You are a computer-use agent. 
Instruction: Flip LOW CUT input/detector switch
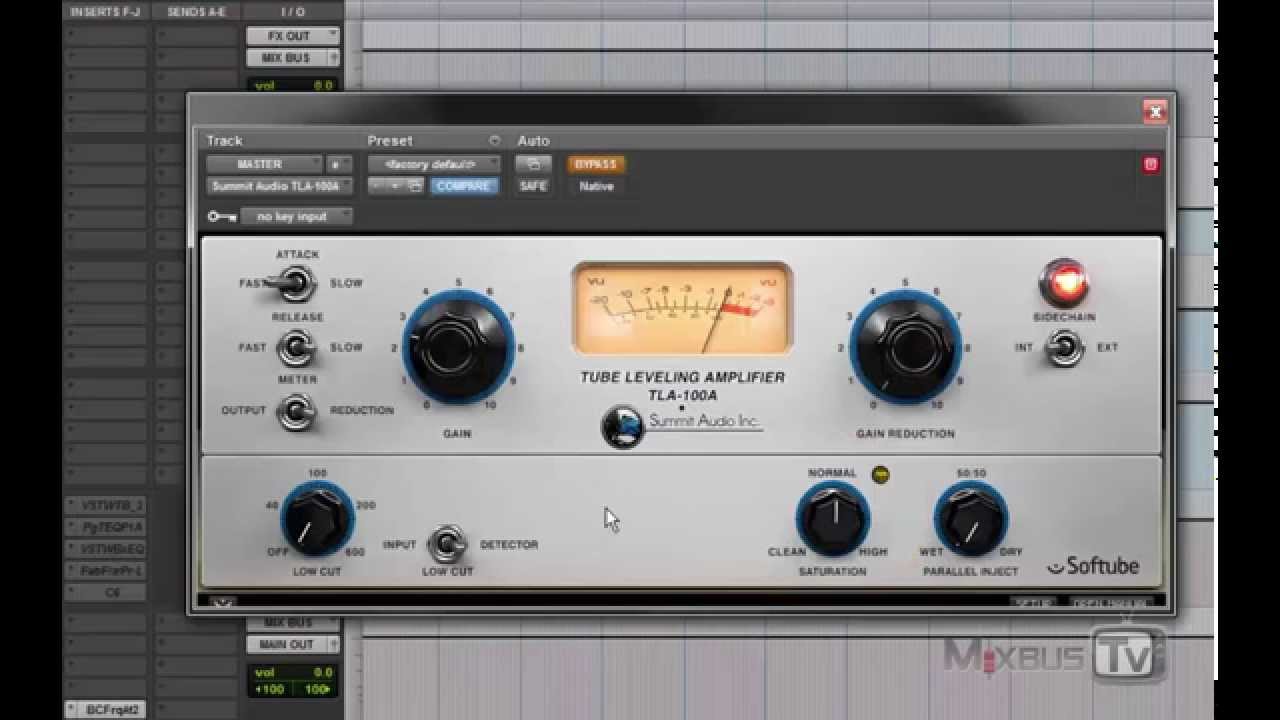click(447, 545)
